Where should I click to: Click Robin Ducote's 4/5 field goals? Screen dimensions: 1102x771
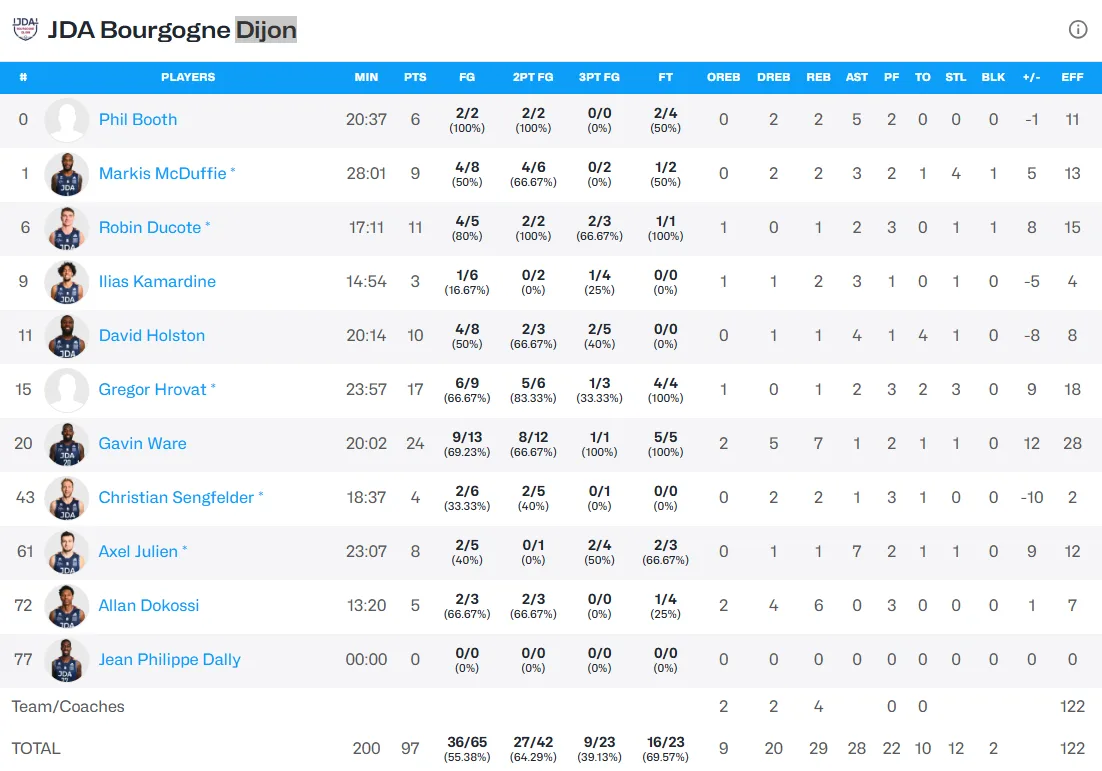[467, 228]
